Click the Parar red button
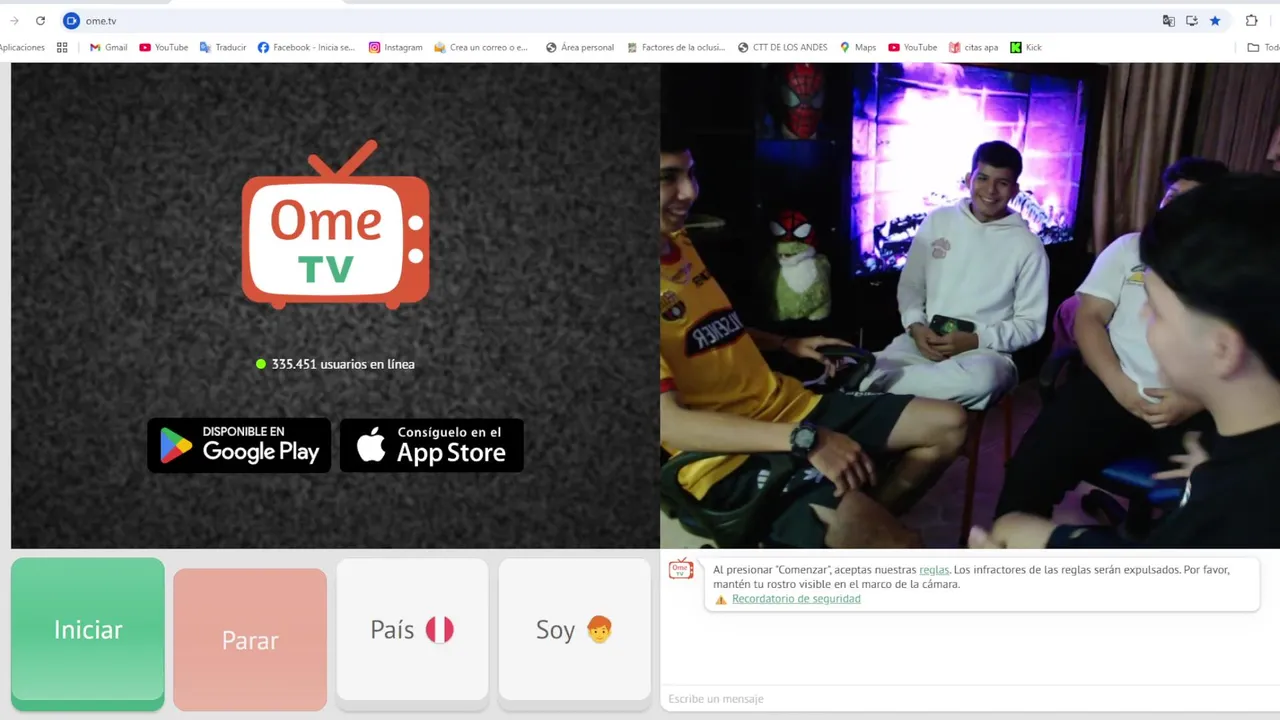The height and width of the screenshot is (720, 1280). tap(250, 640)
